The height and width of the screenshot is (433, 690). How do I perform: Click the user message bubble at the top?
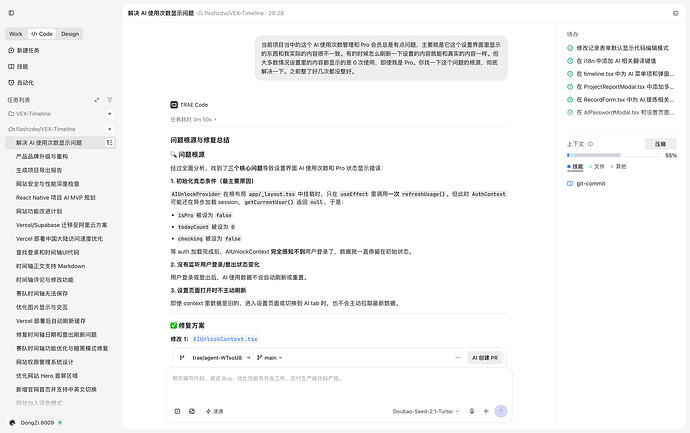(381, 58)
